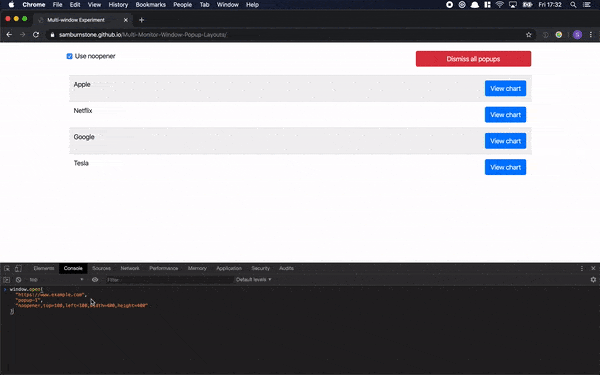Screen dimensions: 600x375
Task: Select the Netflix row label
Action: pyautogui.click(x=83, y=111)
